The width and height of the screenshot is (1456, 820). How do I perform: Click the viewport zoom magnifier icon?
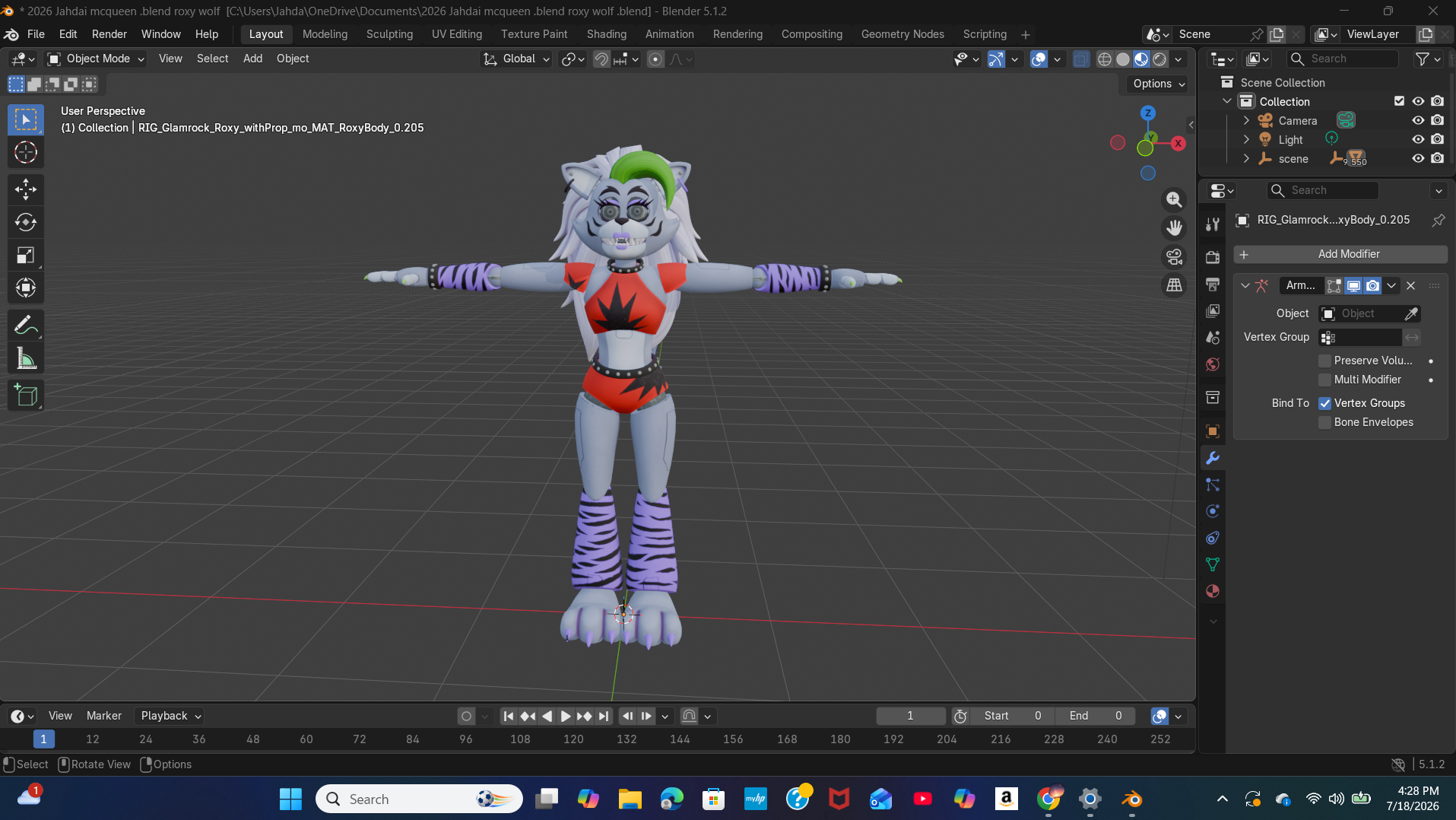(1175, 199)
